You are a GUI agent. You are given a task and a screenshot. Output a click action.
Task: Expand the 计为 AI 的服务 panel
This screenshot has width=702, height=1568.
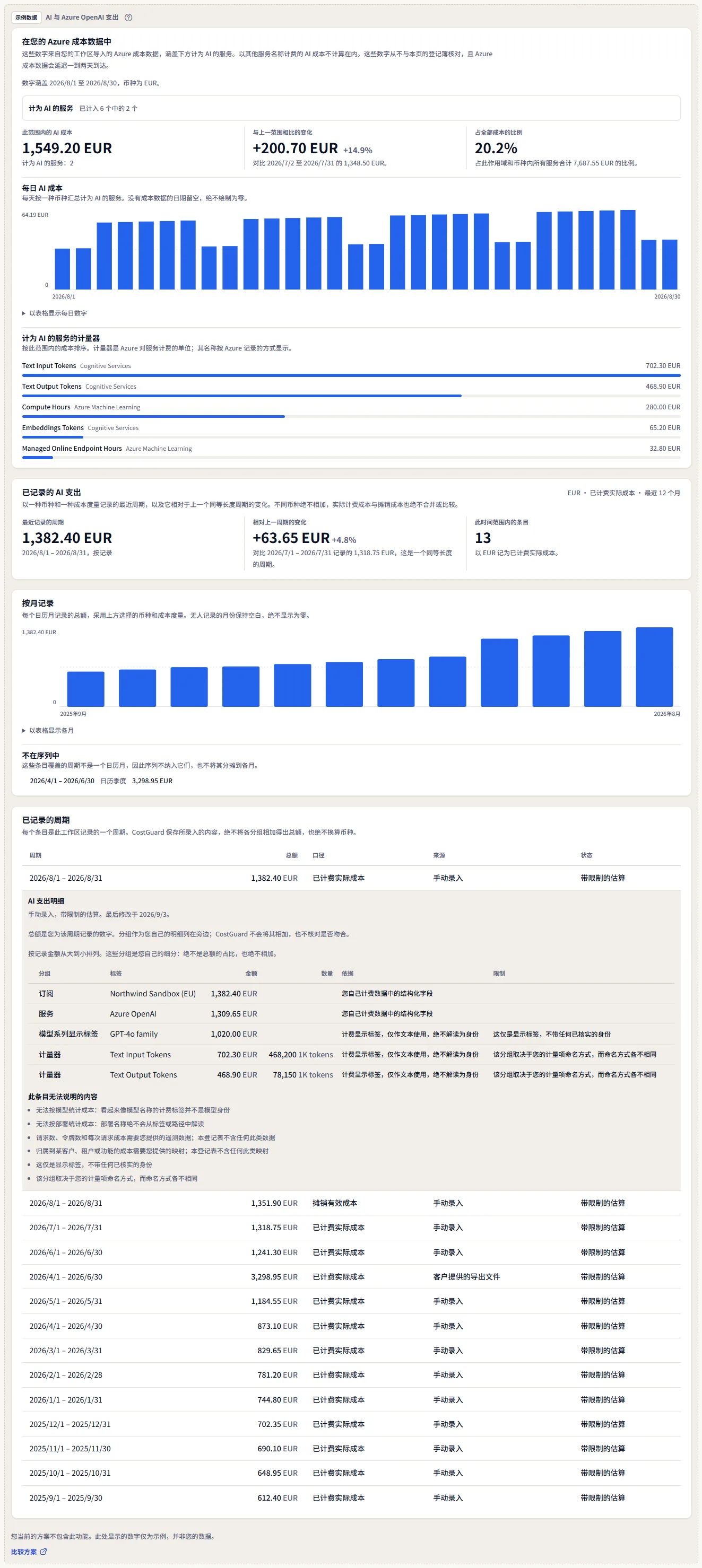(x=351, y=108)
